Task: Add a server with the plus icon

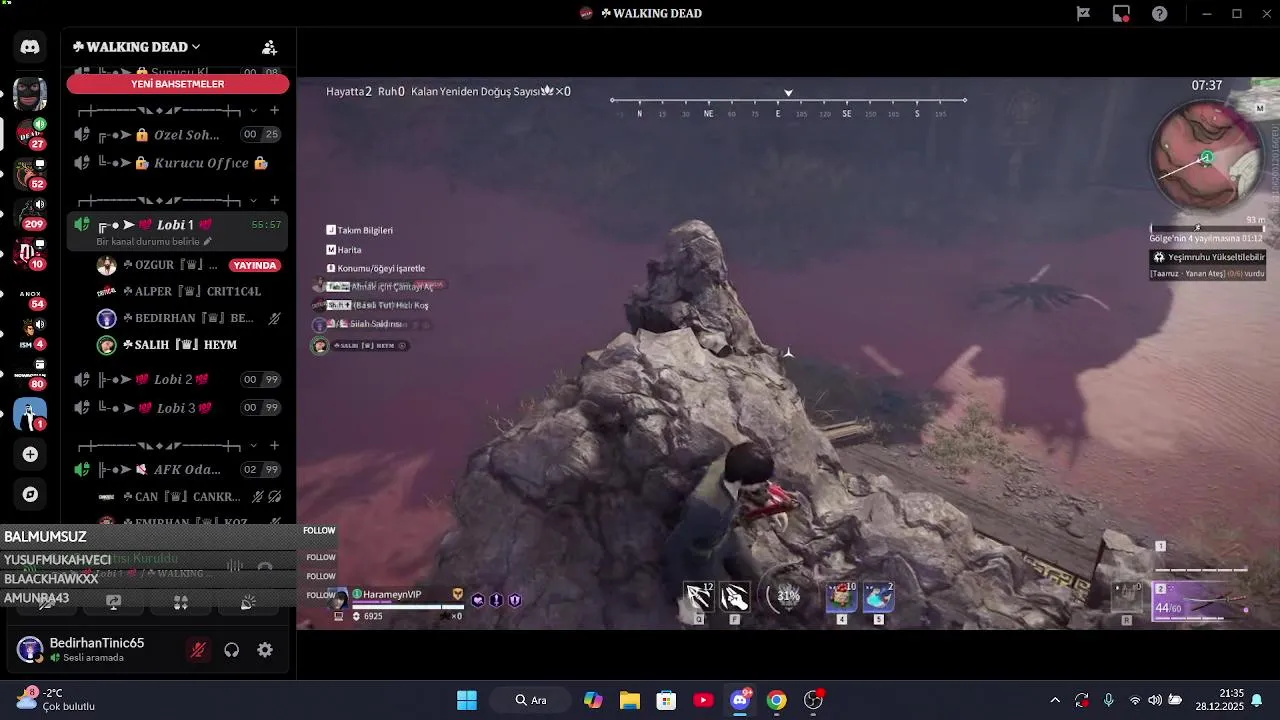Action: coord(30,454)
